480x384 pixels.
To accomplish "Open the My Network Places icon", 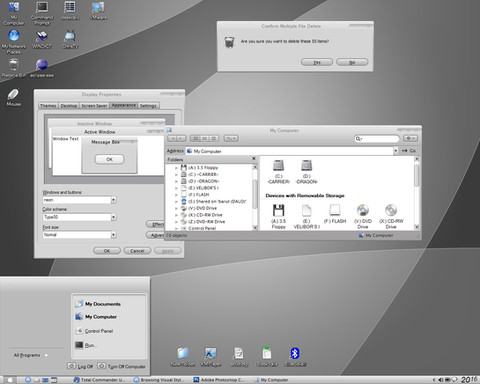I will [14, 42].
